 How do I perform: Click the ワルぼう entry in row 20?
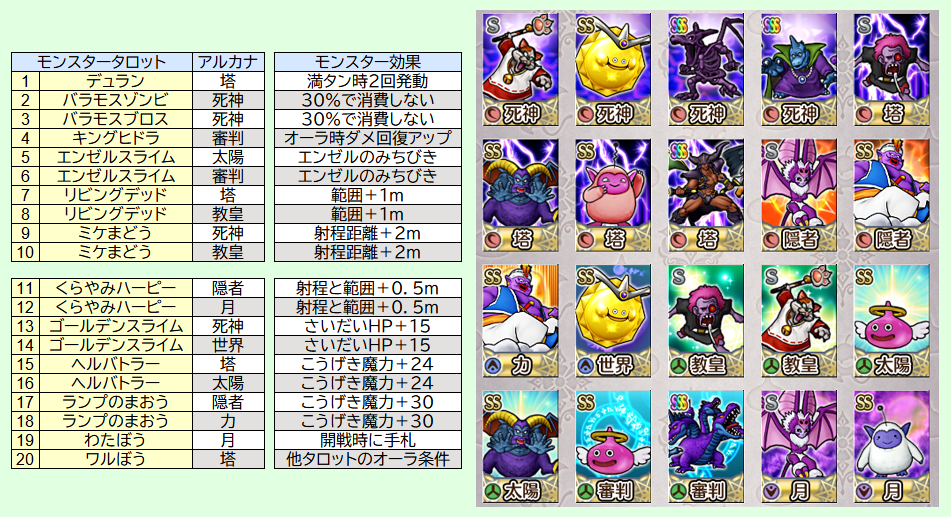tap(116, 459)
